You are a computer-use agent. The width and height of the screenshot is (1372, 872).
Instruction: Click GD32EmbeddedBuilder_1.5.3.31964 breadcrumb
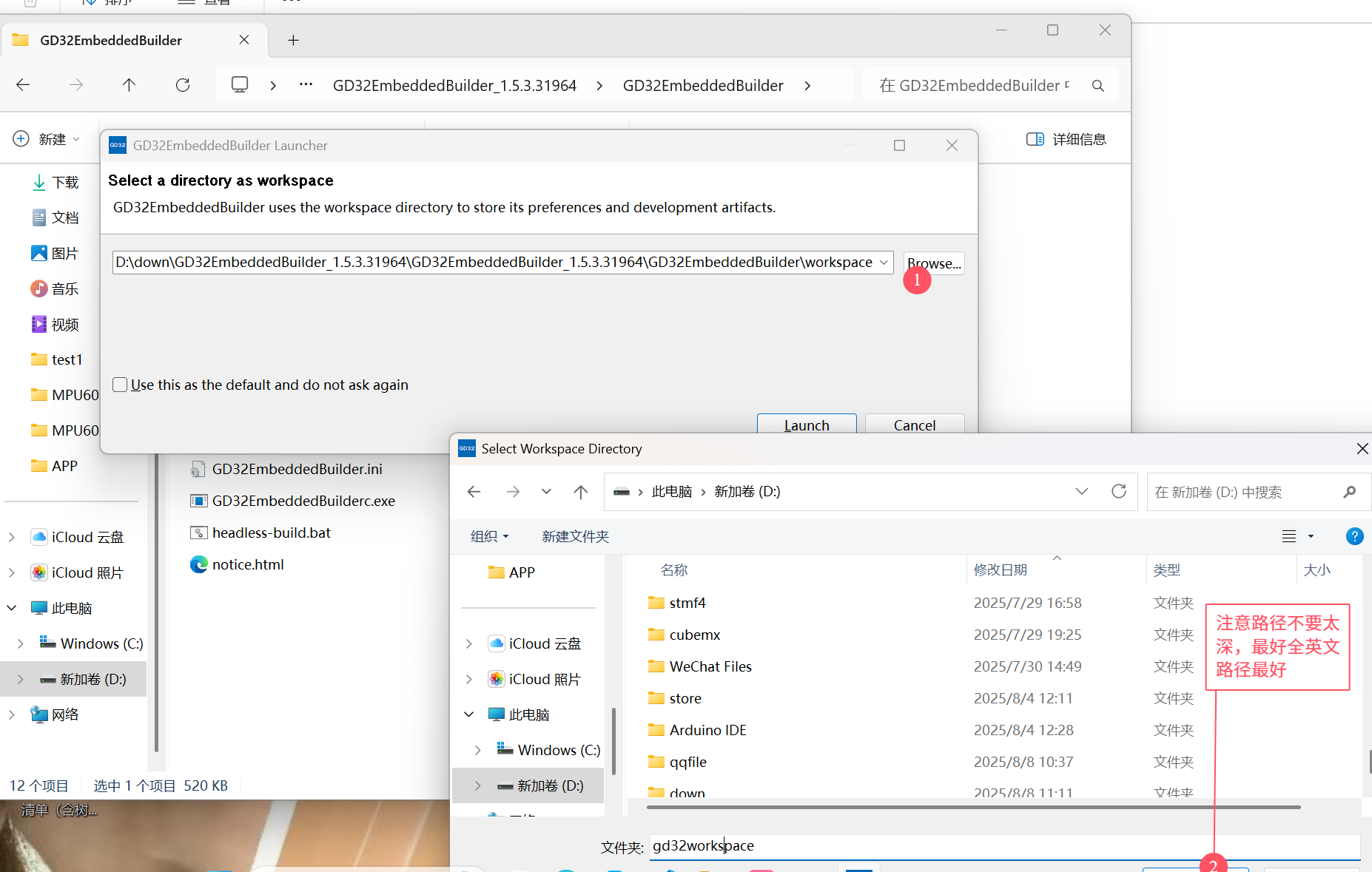point(454,86)
